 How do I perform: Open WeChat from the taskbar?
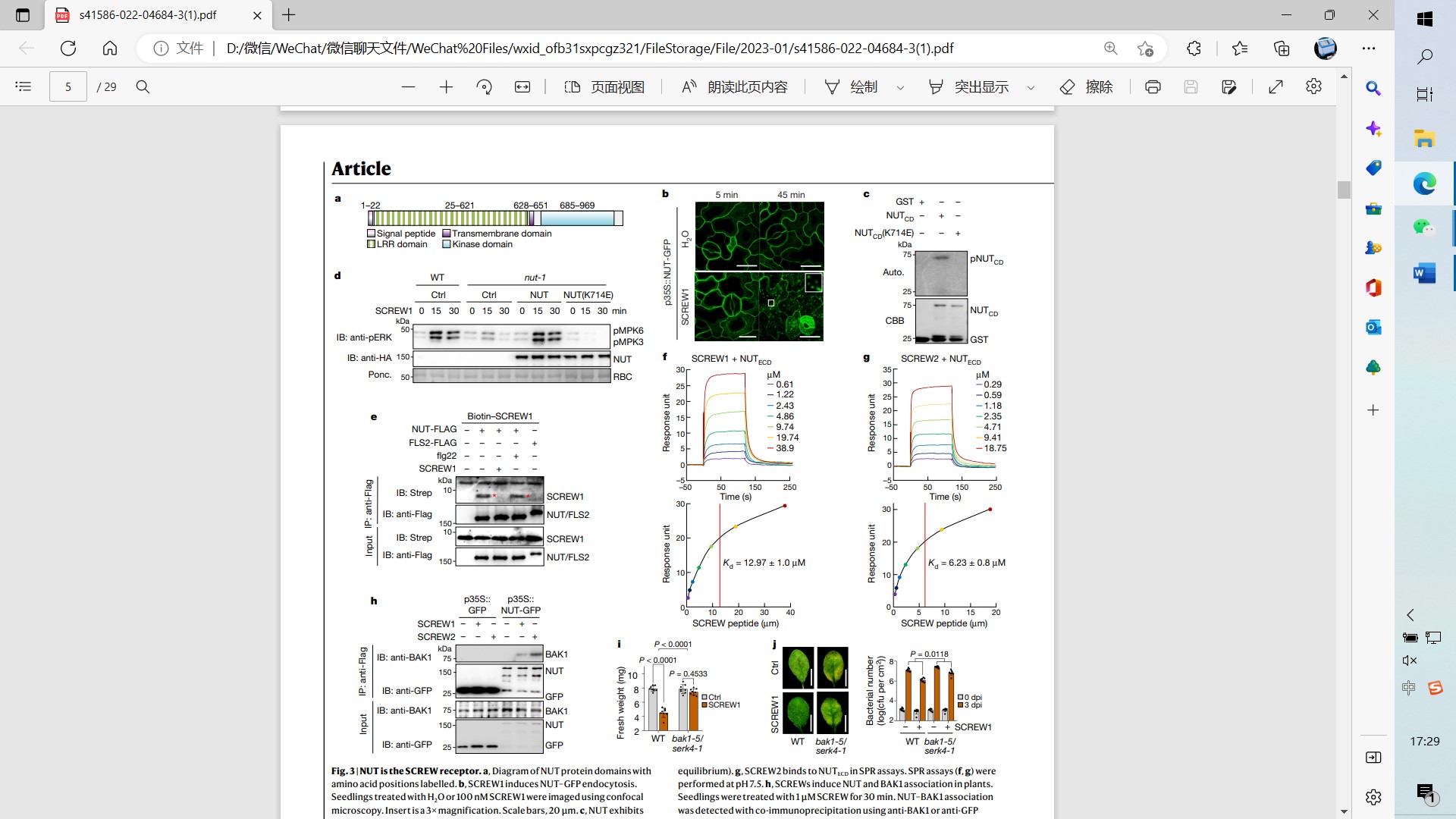[x=1423, y=227]
